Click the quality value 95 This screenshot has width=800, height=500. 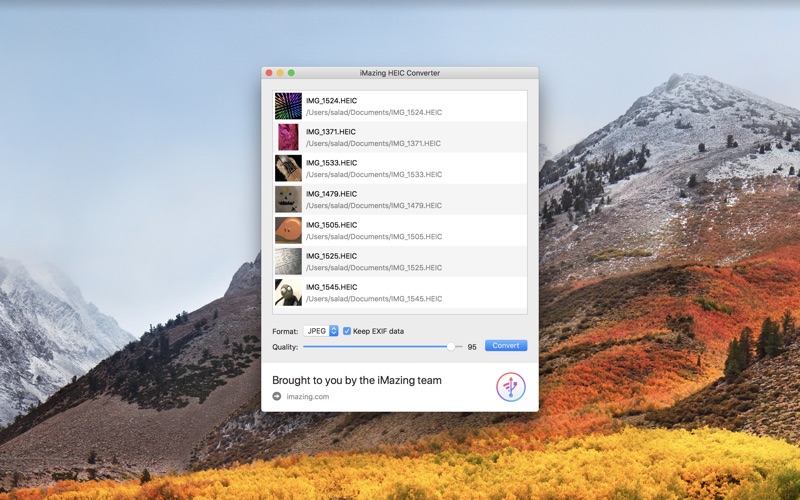pos(472,347)
